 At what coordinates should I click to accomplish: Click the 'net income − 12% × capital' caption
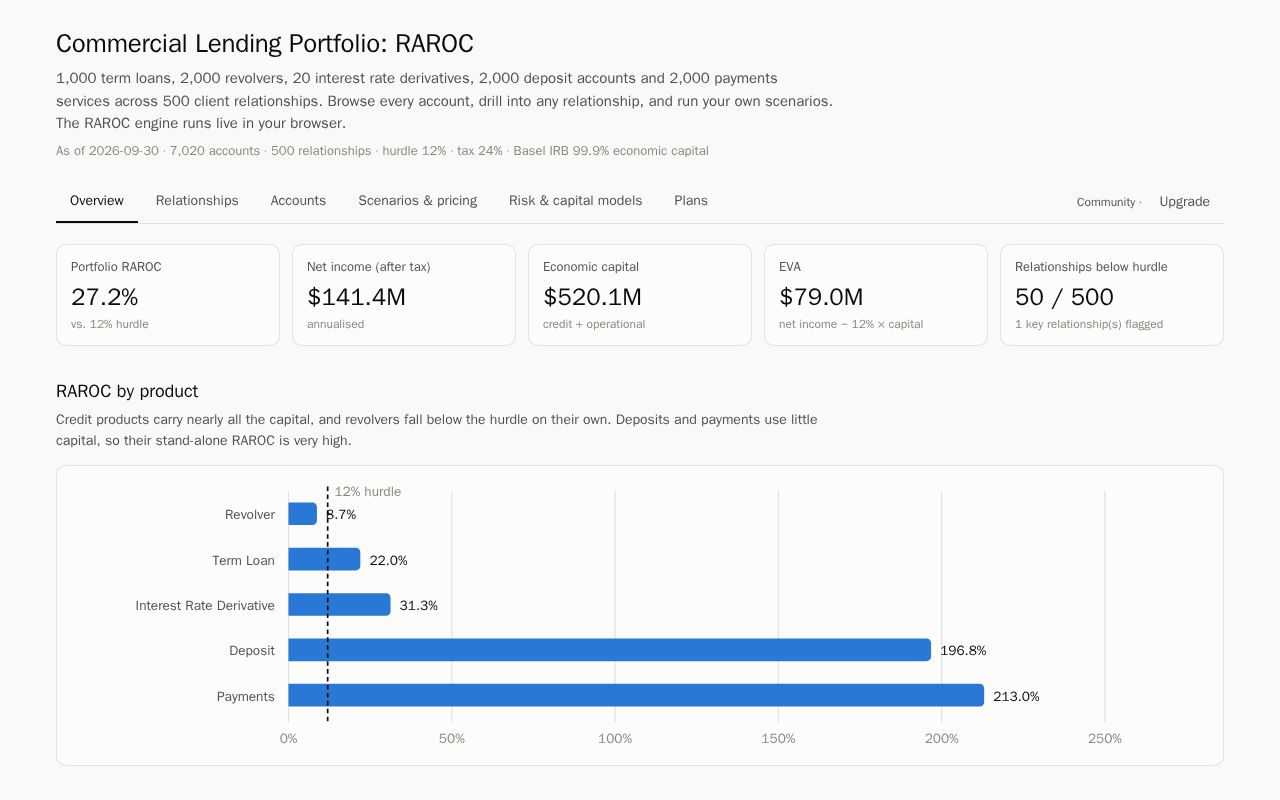(x=851, y=324)
